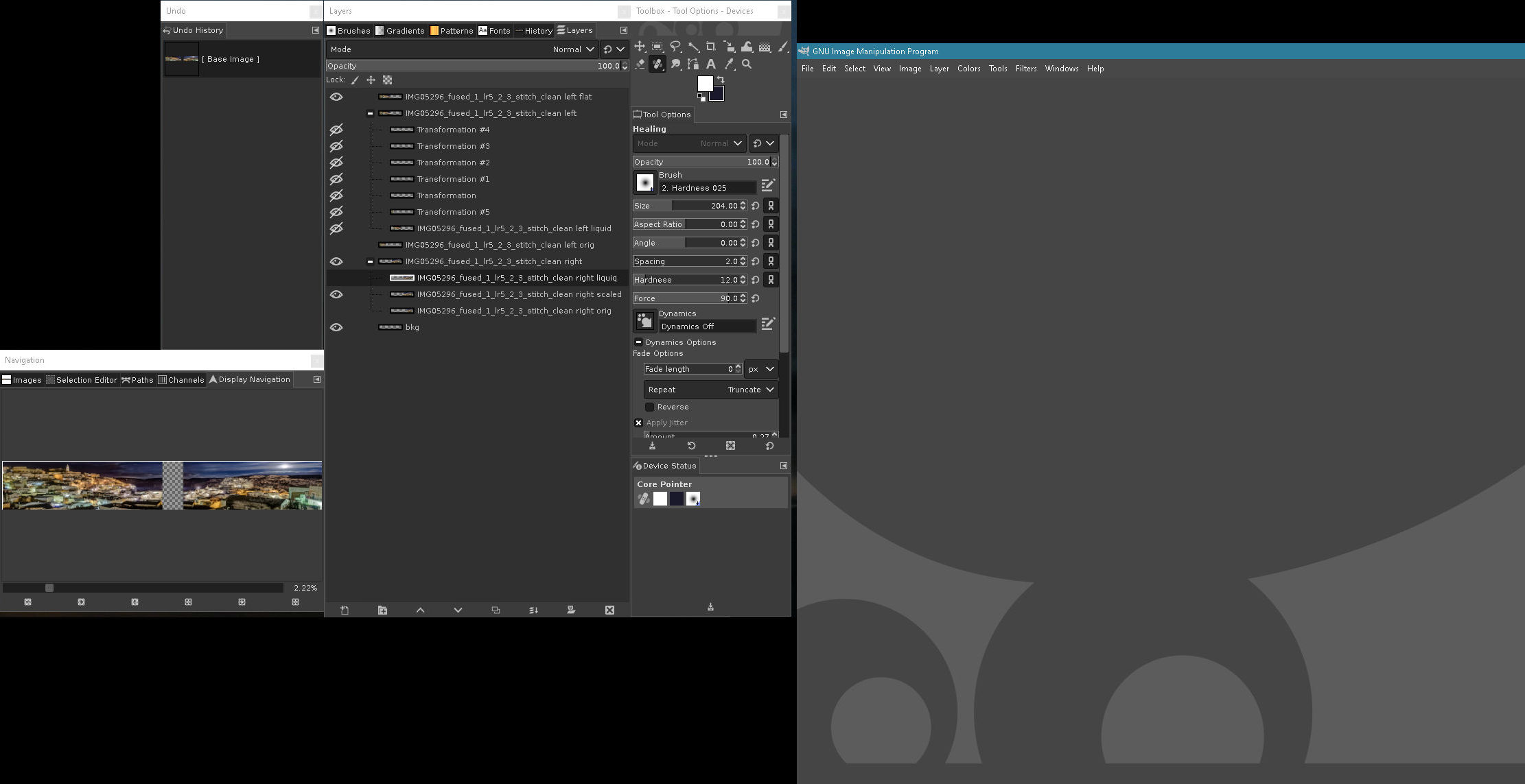Select the Free Select lasso tool
The image size is (1525, 784).
[x=675, y=47]
